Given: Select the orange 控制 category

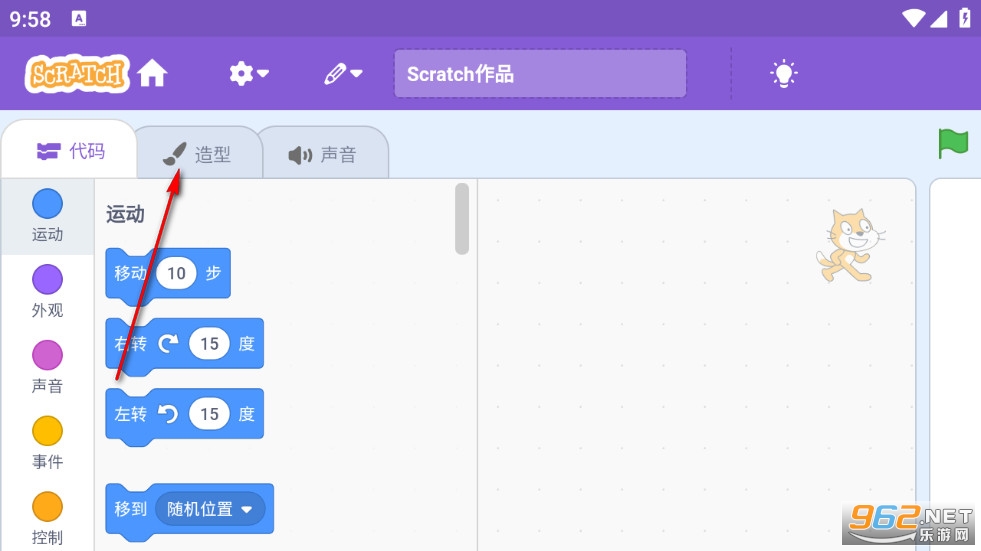Looking at the screenshot, I should pyautogui.click(x=47, y=507).
